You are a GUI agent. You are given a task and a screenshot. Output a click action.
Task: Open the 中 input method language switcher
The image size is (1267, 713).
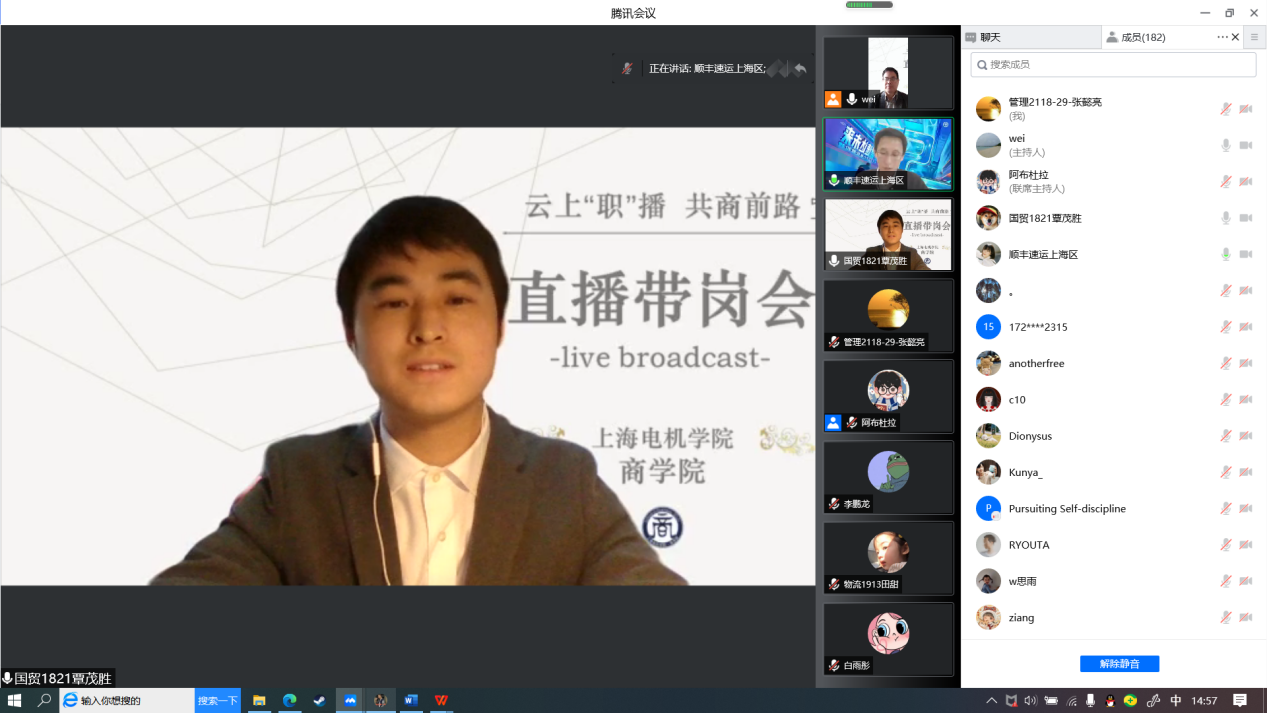click(1176, 701)
